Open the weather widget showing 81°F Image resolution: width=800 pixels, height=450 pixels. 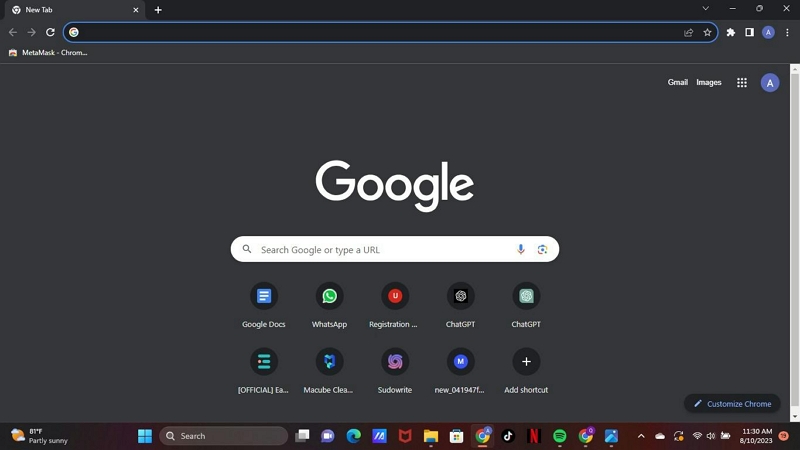[40, 436]
